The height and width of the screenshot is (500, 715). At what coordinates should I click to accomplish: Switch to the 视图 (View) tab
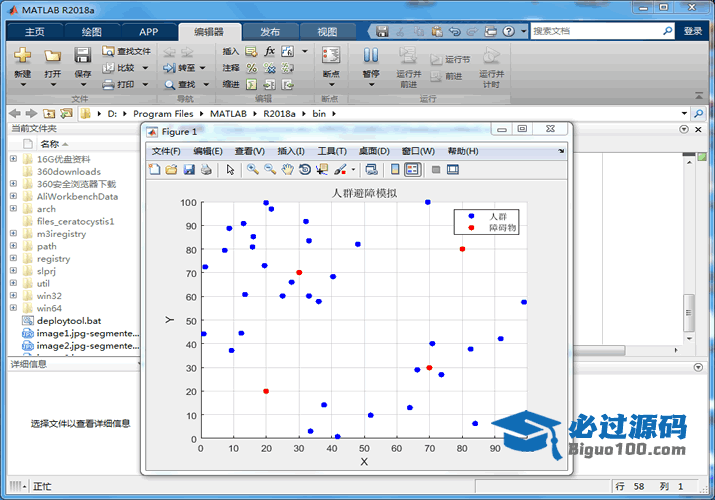coord(327,32)
